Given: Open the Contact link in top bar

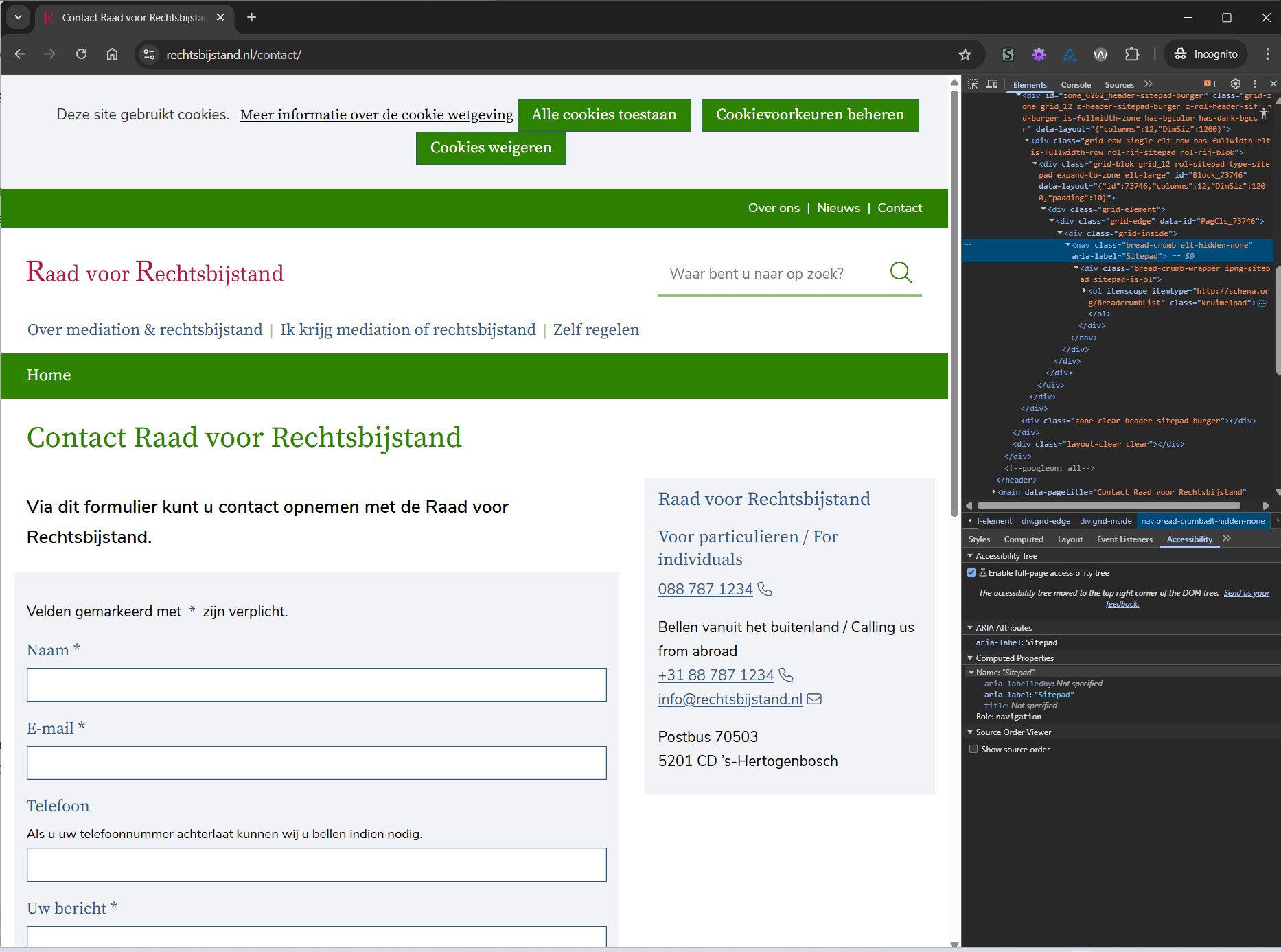Looking at the screenshot, I should pyautogui.click(x=899, y=208).
